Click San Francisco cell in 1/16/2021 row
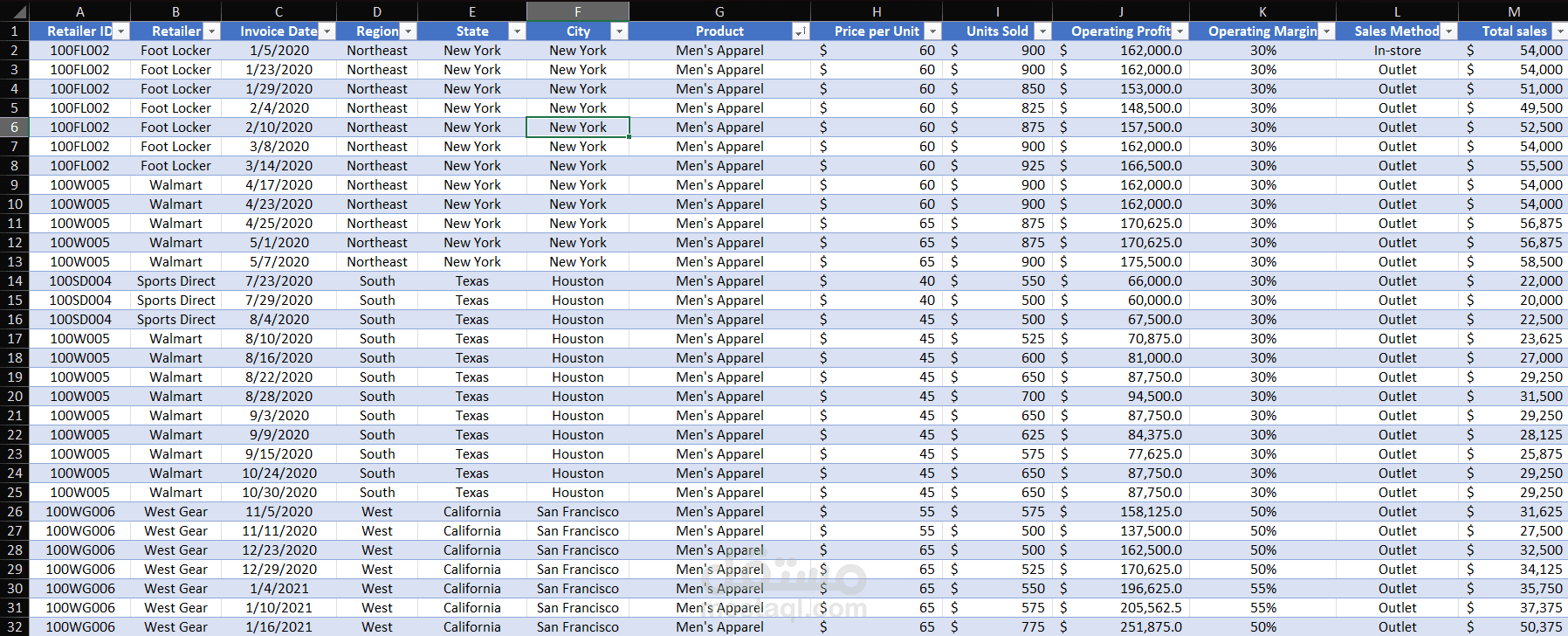 (x=578, y=626)
